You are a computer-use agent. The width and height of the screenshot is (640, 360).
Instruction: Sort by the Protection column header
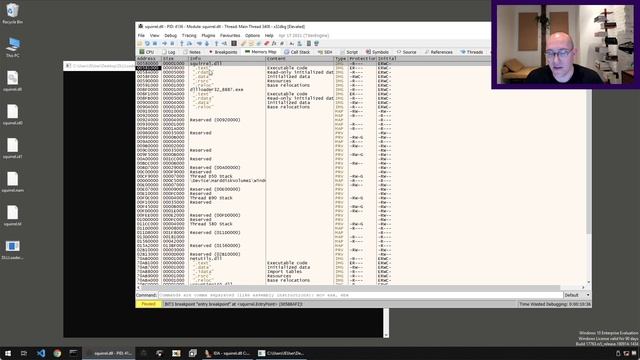(x=362, y=59)
